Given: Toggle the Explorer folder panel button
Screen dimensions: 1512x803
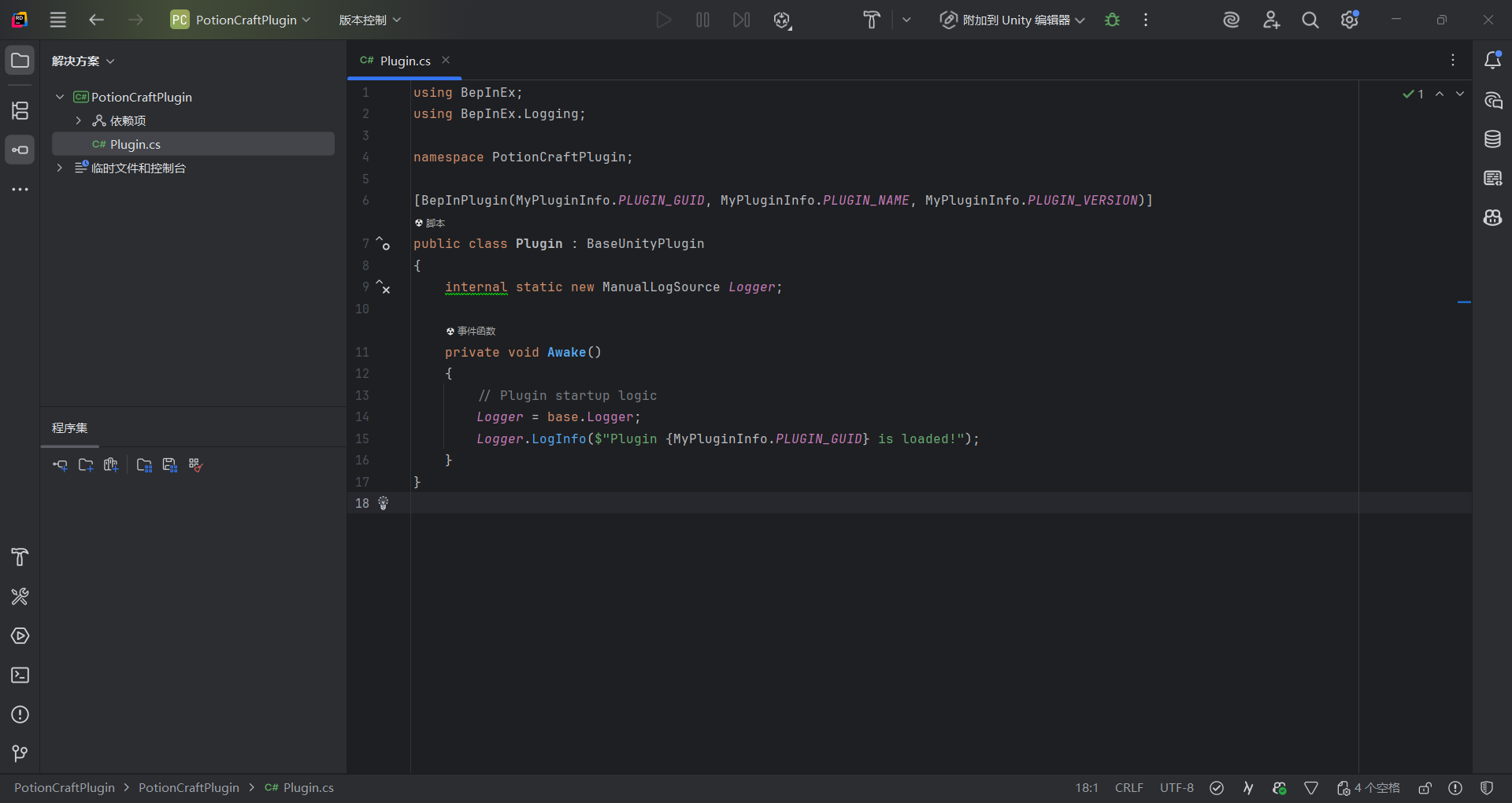Looking at the screenshot, I should pyautogui.click(x=20, y=61).
